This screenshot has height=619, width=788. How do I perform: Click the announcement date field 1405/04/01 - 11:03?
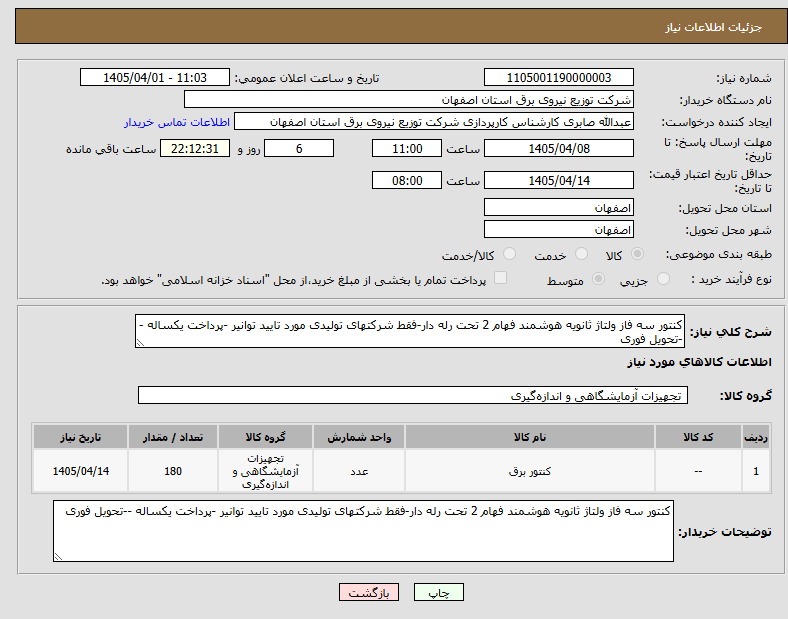point(155,77)
